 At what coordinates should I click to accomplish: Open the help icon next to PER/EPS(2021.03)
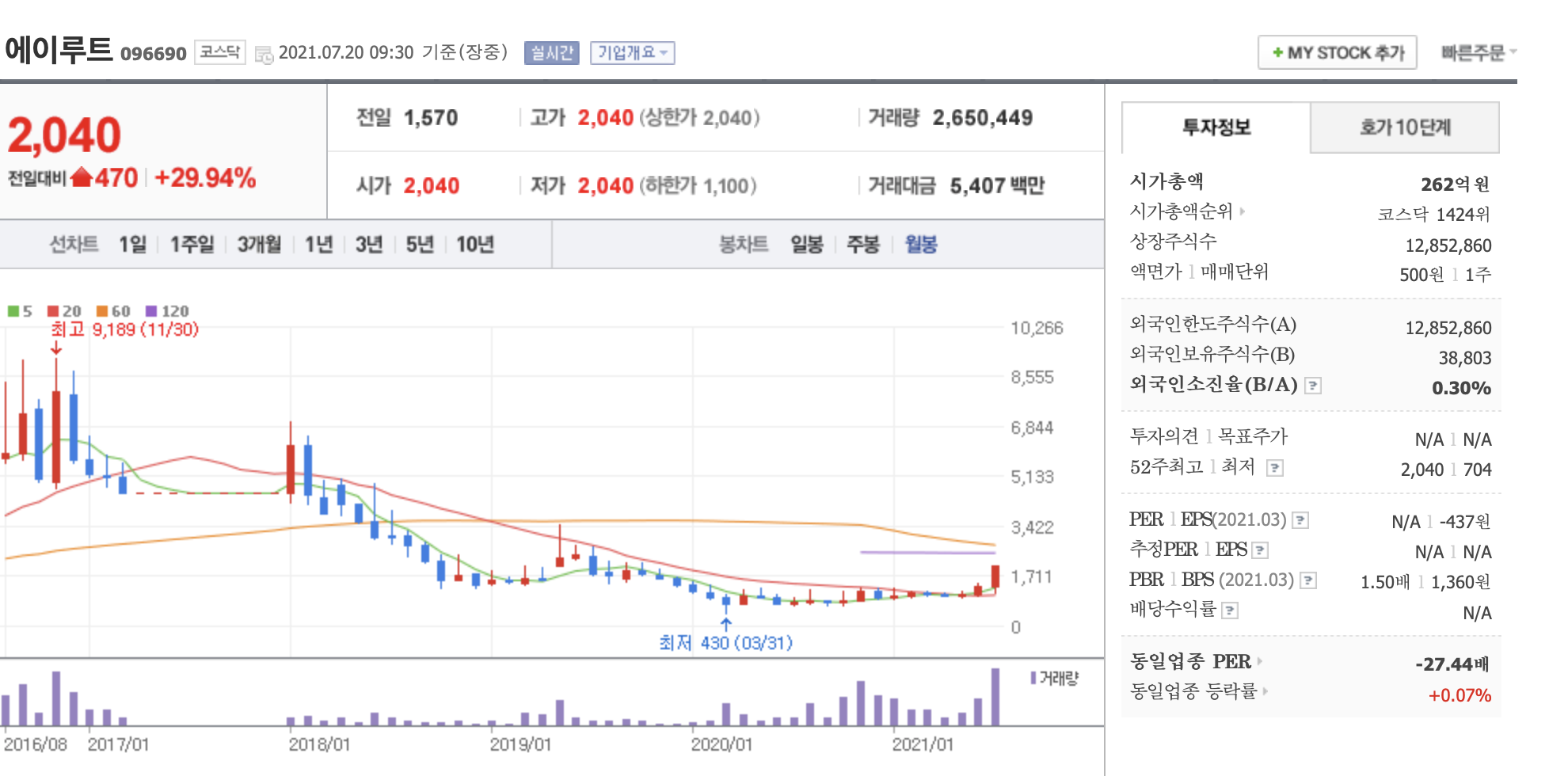(x=1299, y=520)
